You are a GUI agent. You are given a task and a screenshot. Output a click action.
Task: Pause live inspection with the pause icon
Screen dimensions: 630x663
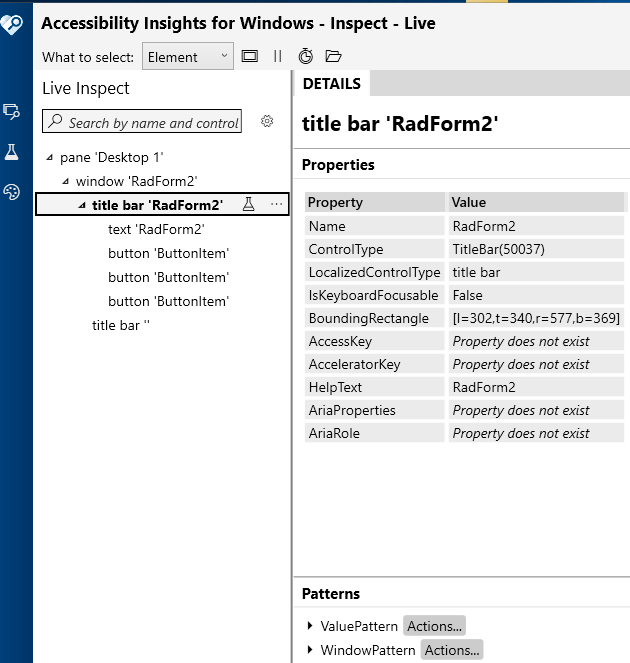coord(277,56)
